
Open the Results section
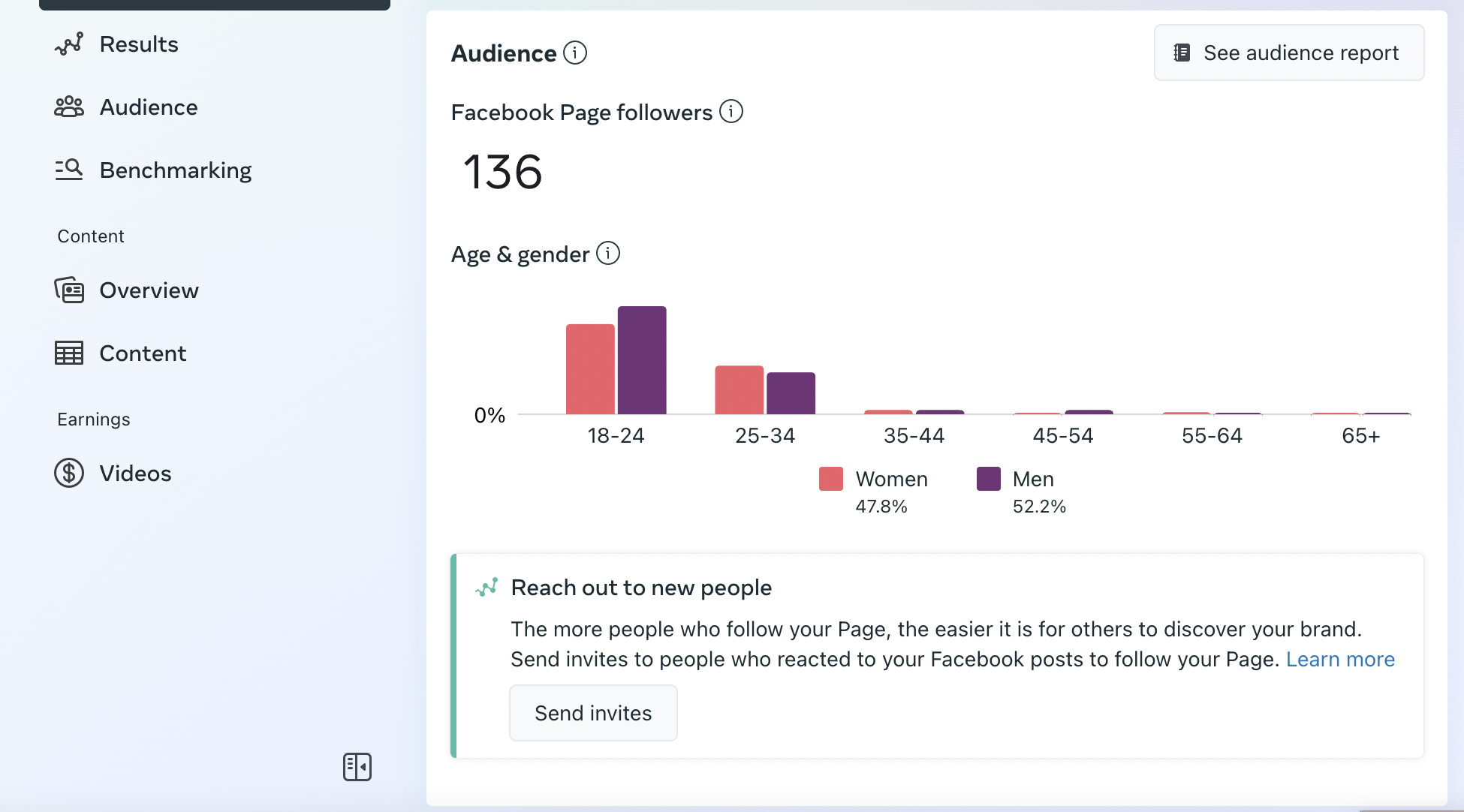[139, 44]
